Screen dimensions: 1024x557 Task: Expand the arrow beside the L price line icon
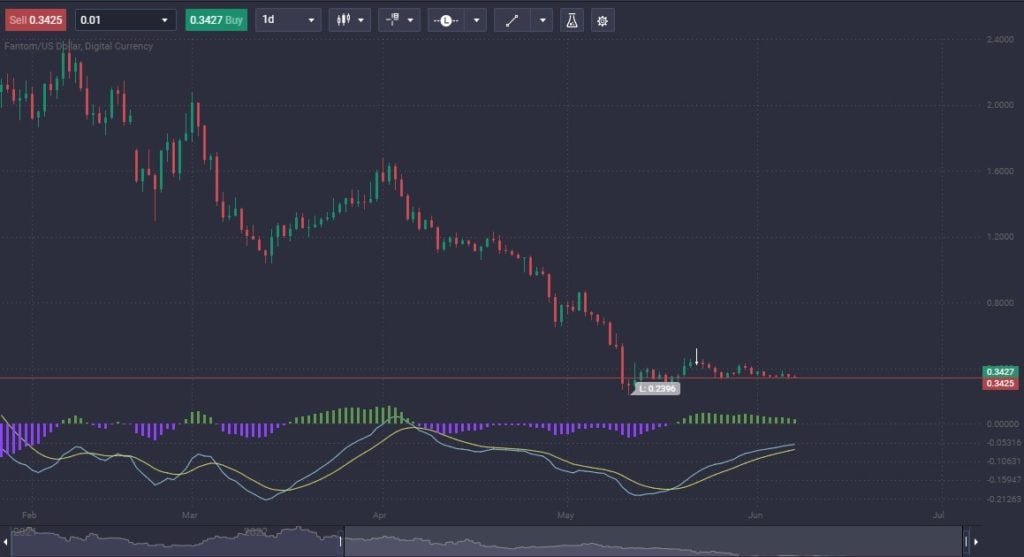(476, 20)
